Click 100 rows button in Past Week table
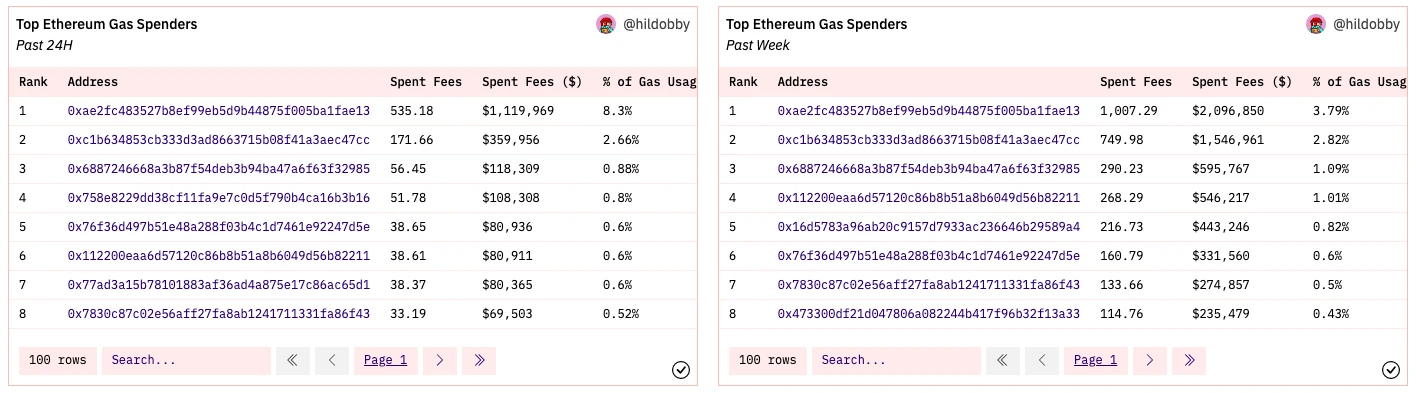 tap(768, 360)
